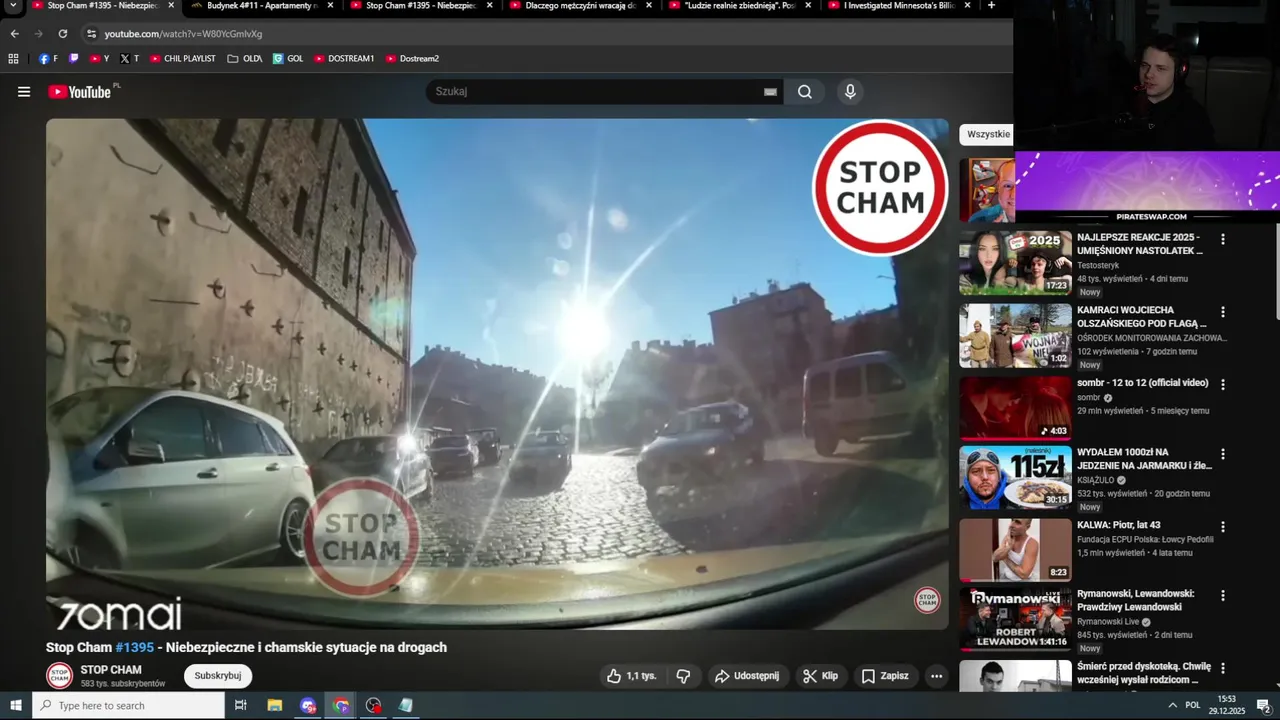Open NAJLEPSZE REAKCJE 2025 video thumbnail
This screenshot has height=720, width=1280.
click(x=1015, y=263)
